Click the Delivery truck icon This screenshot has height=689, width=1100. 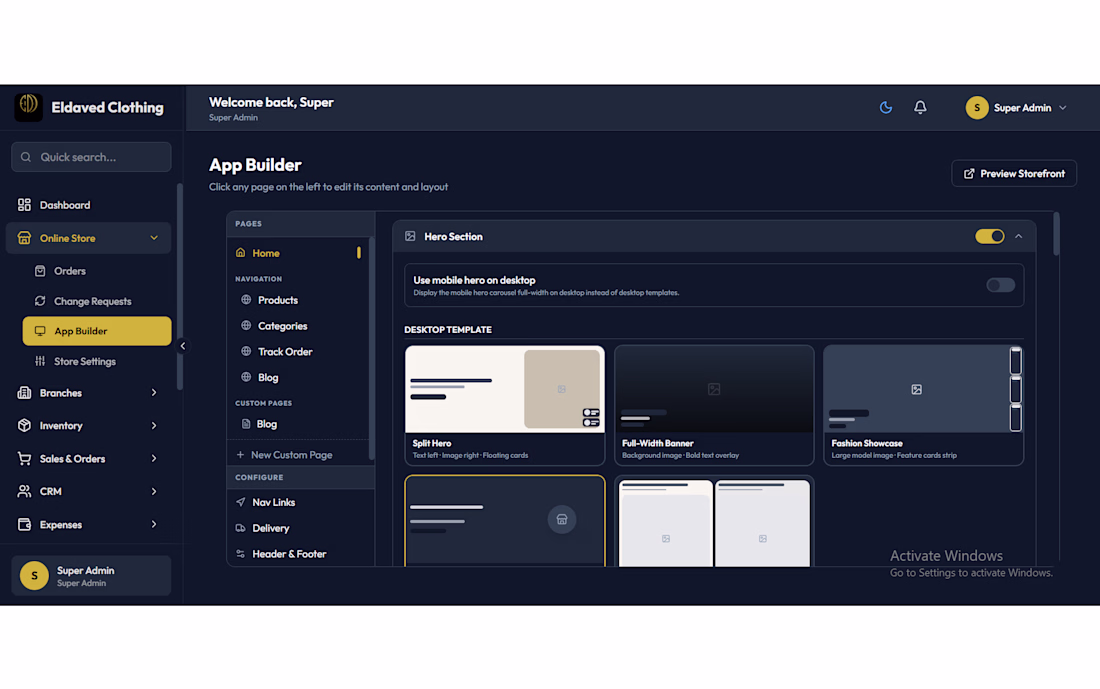pos(241,528)
